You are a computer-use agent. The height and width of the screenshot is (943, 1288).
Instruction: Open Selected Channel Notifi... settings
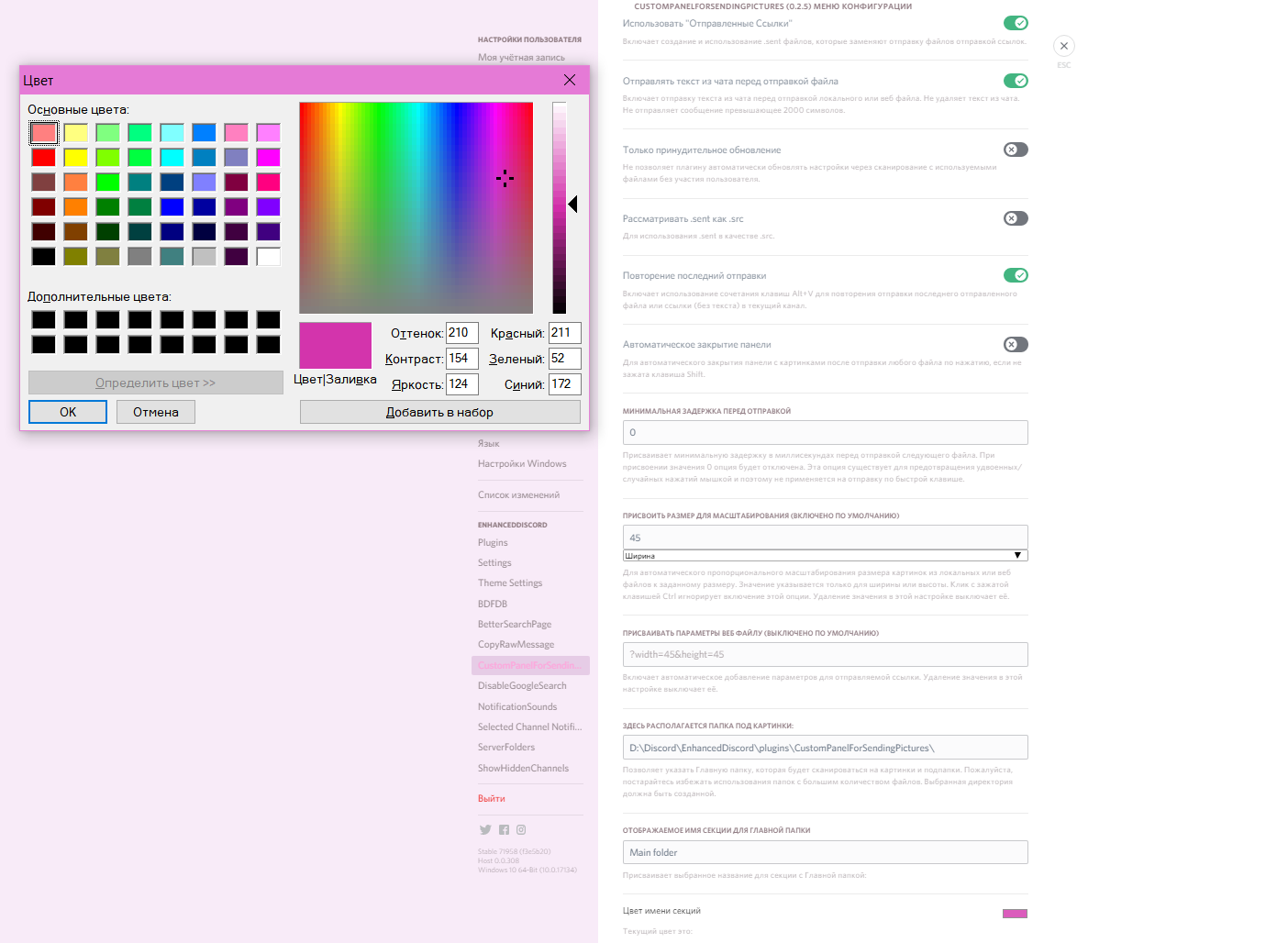530,727
